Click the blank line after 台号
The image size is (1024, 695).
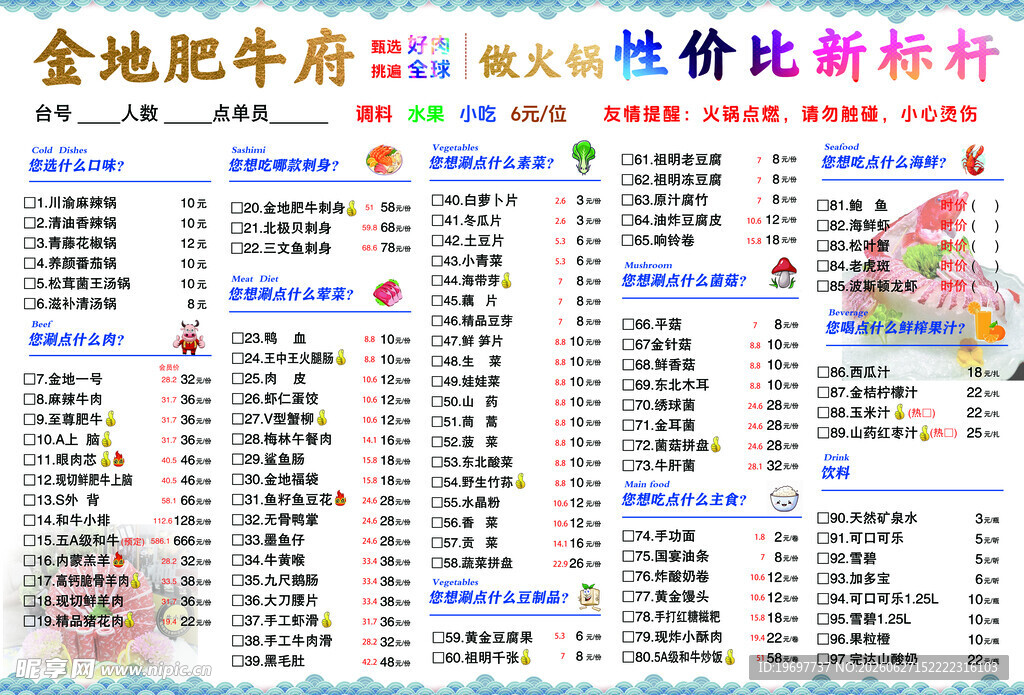(x=99, y=121)
